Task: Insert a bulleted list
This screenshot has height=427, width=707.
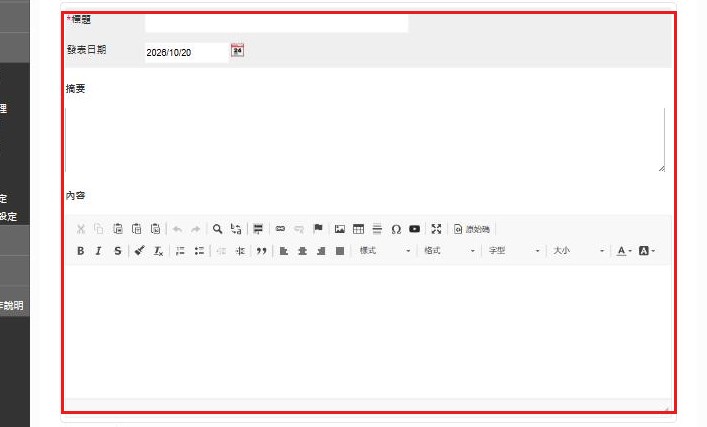Action: pos(199,251)
